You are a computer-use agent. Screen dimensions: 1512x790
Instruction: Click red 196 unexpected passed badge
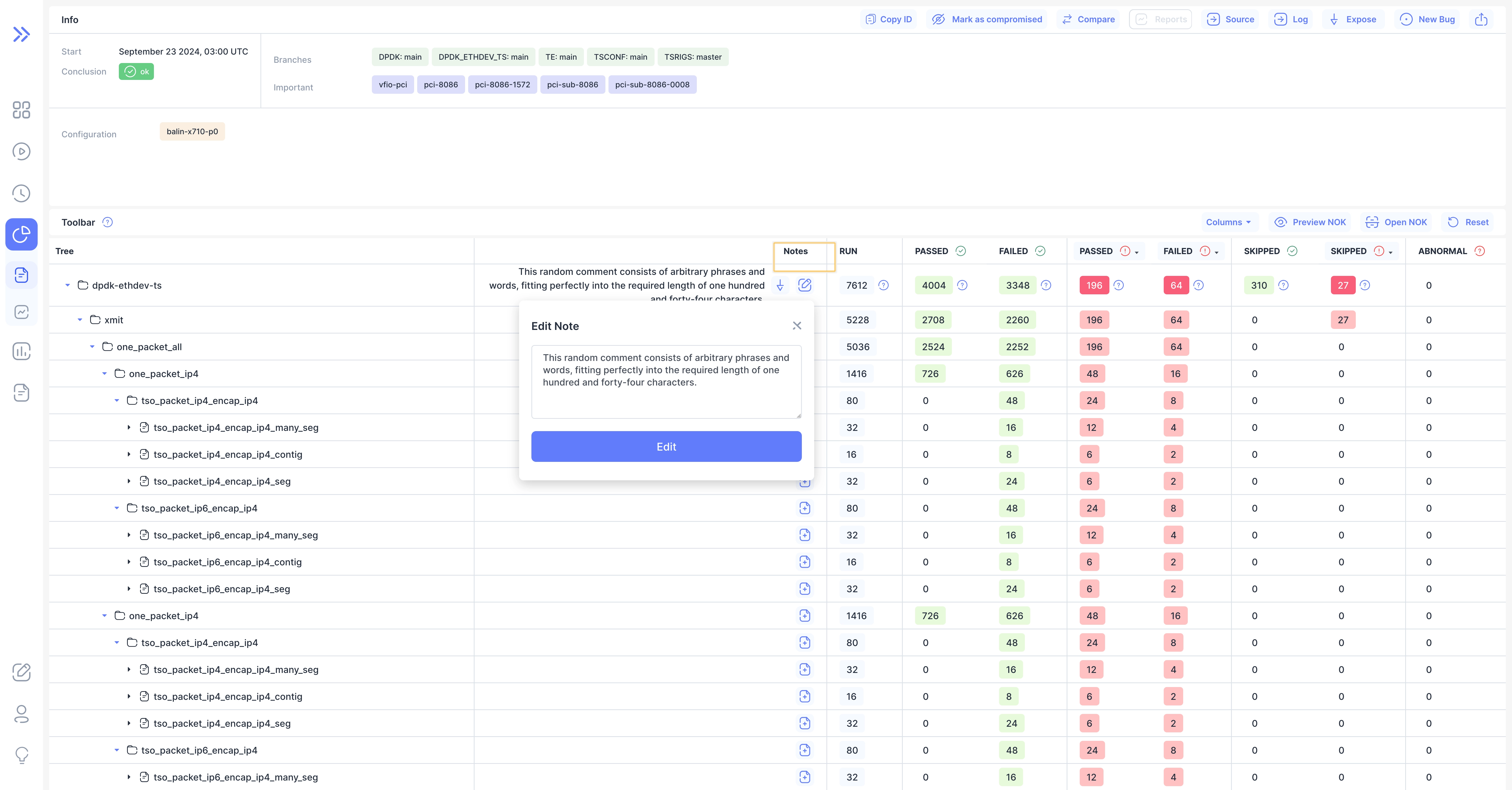pos(1094,285)
